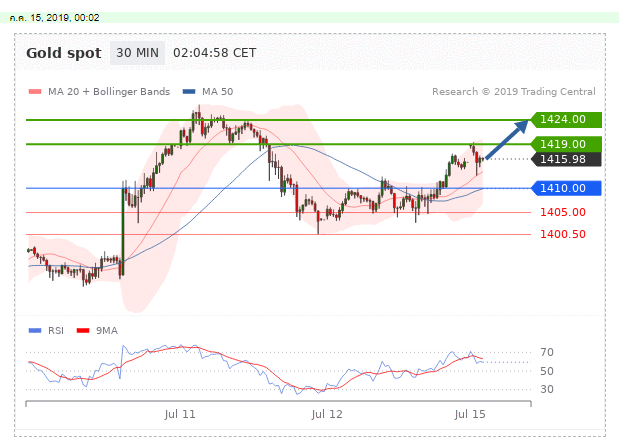Click the 1405.00 support level label
This screenshot has width=619, height=444.
click(x=563, y=212)
